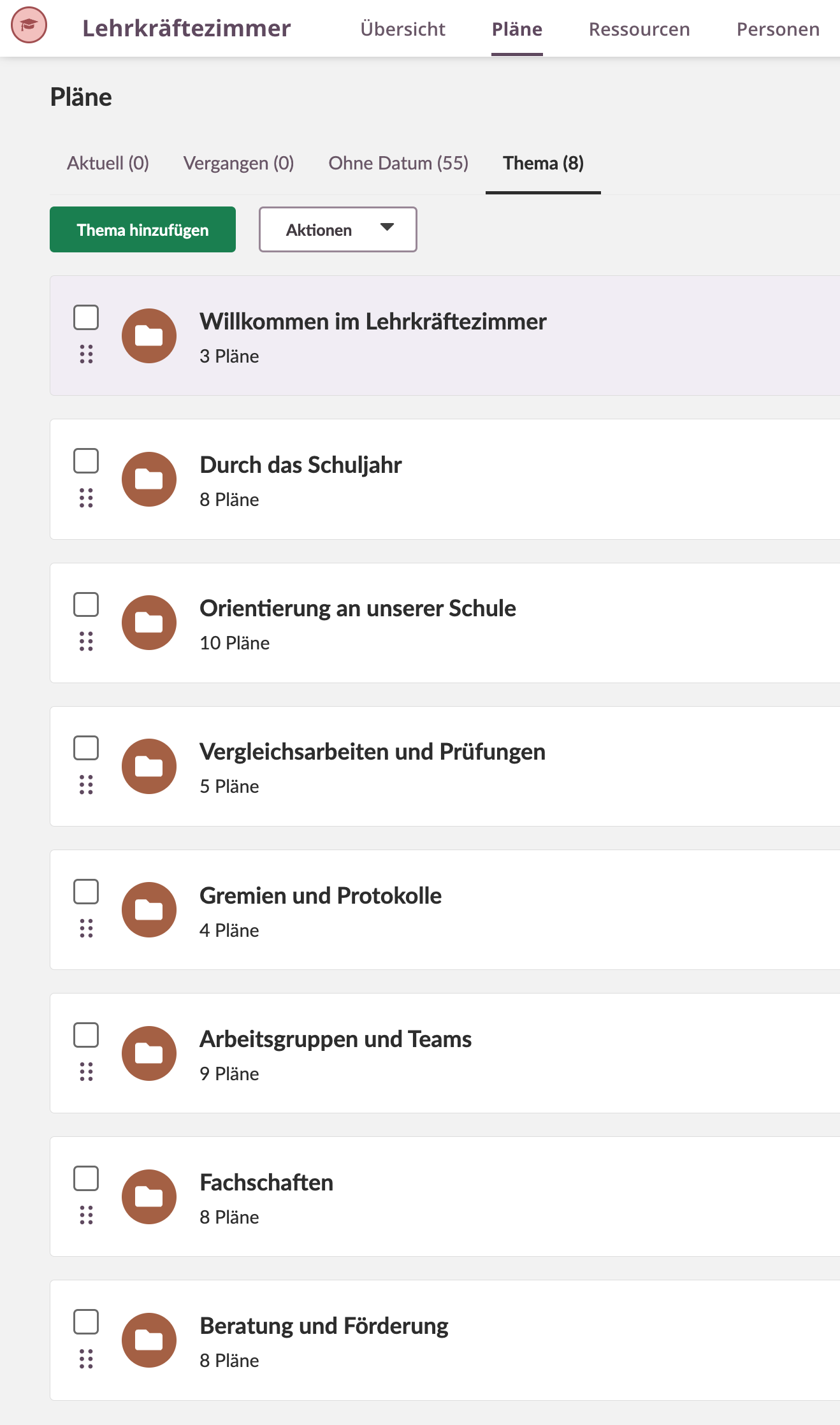
Task: Click the graduation cap logo icon
Action: click(29, 28)
